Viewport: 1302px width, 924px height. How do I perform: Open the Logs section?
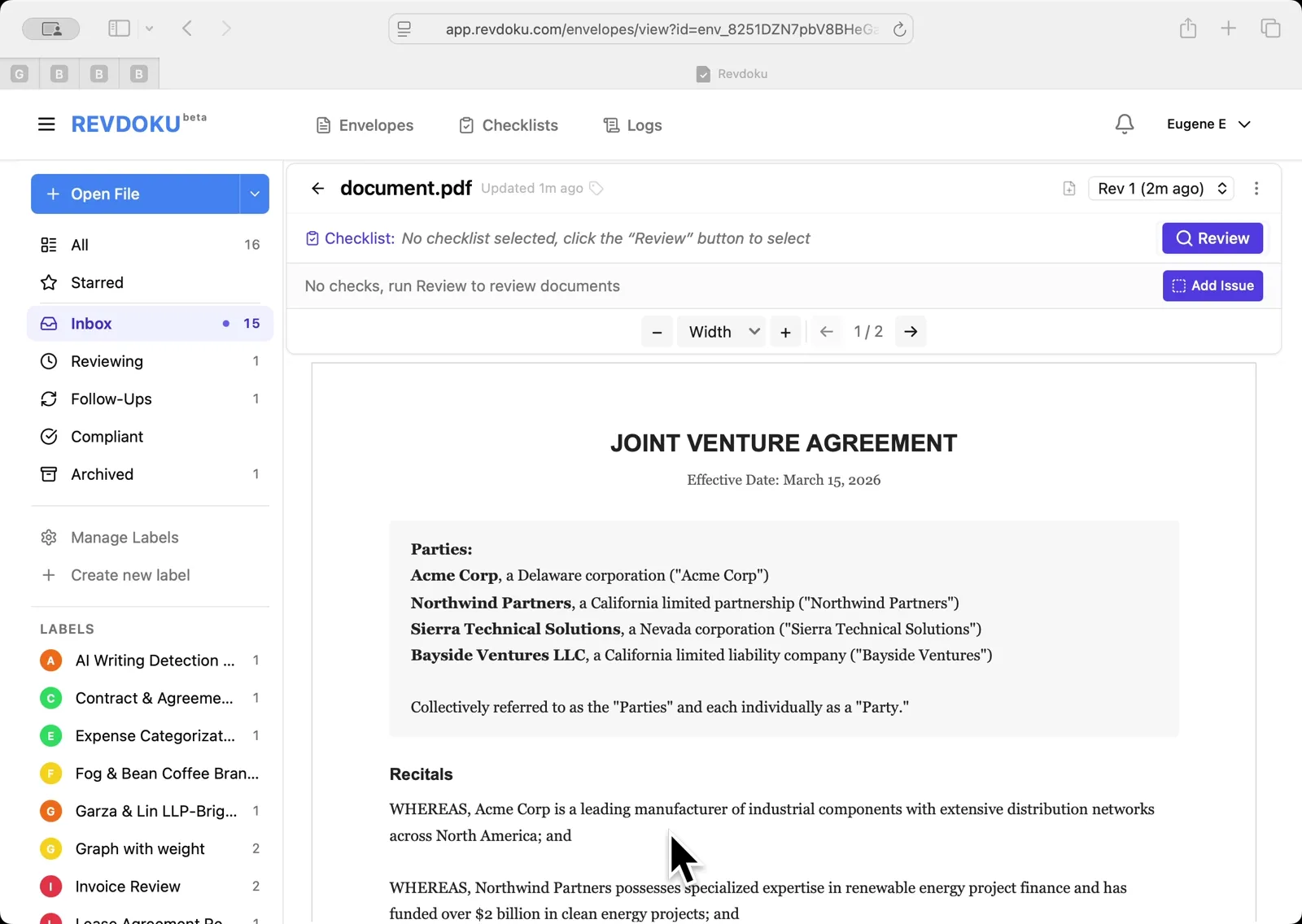631,124
